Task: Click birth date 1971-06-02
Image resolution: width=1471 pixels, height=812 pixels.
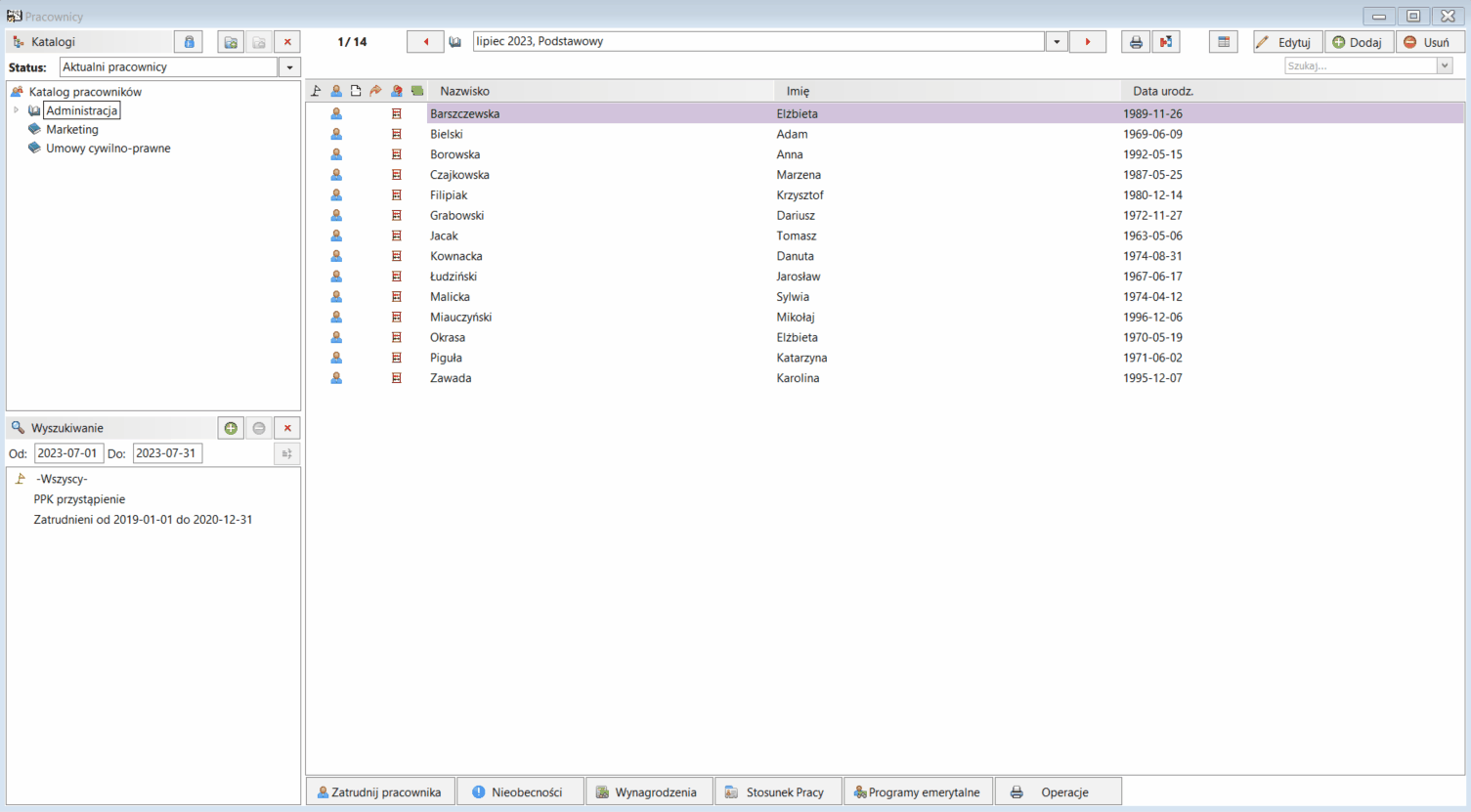Action: [x=1152, y=358]
